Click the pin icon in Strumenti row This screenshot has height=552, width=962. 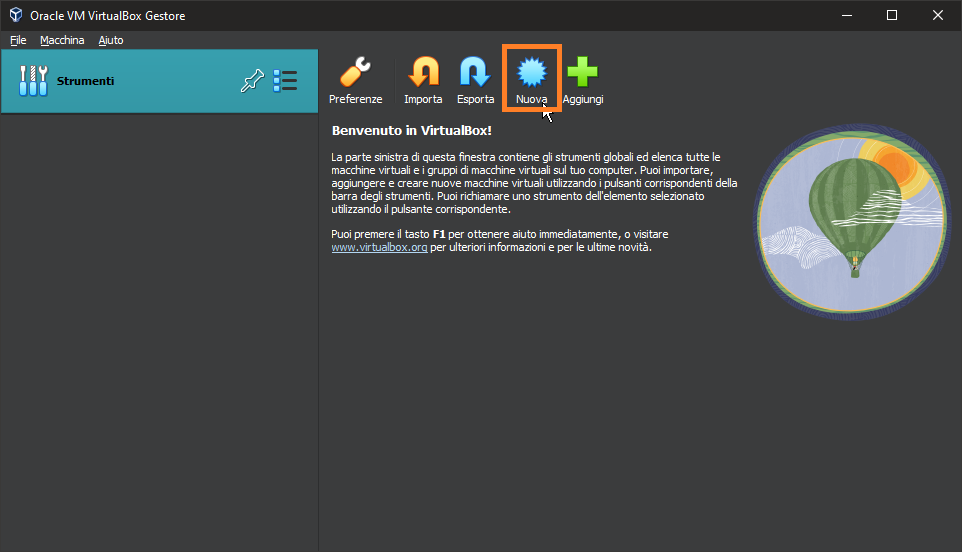pyautogui.click(x=252, y=81)
